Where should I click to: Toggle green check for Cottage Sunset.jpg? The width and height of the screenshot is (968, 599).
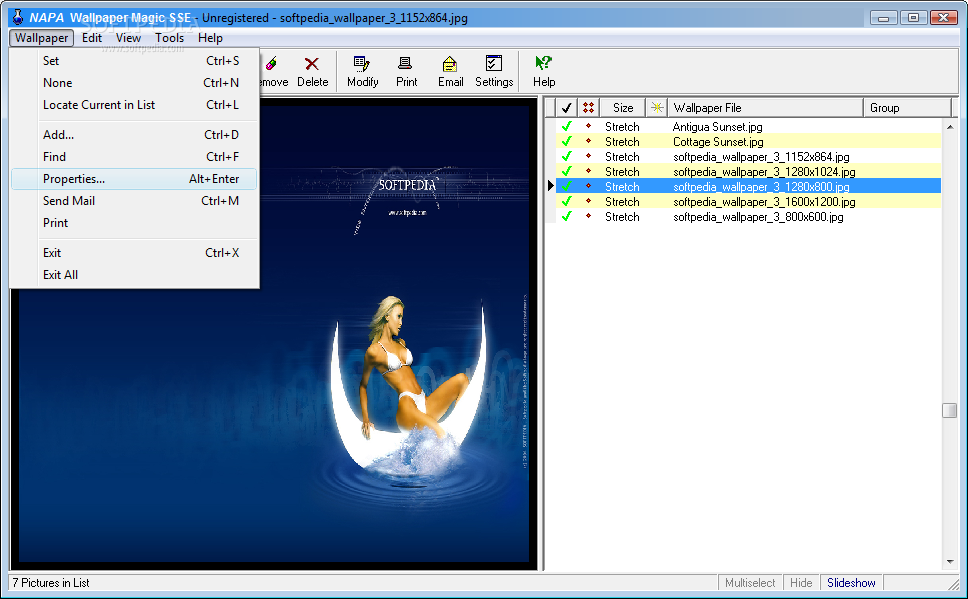click(x=566, y=141)
